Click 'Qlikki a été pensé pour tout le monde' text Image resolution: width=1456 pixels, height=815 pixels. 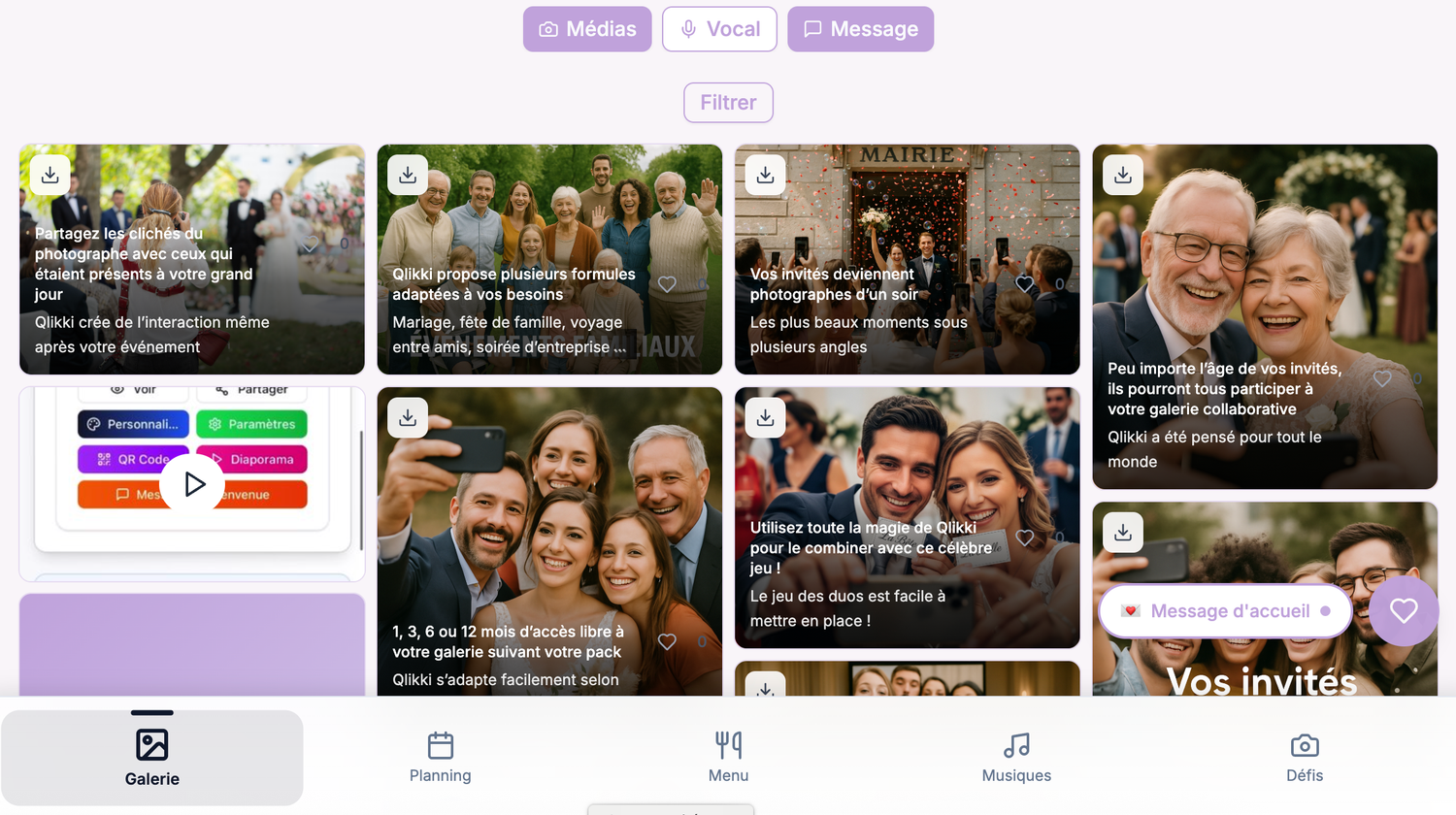pos(1214,449)
